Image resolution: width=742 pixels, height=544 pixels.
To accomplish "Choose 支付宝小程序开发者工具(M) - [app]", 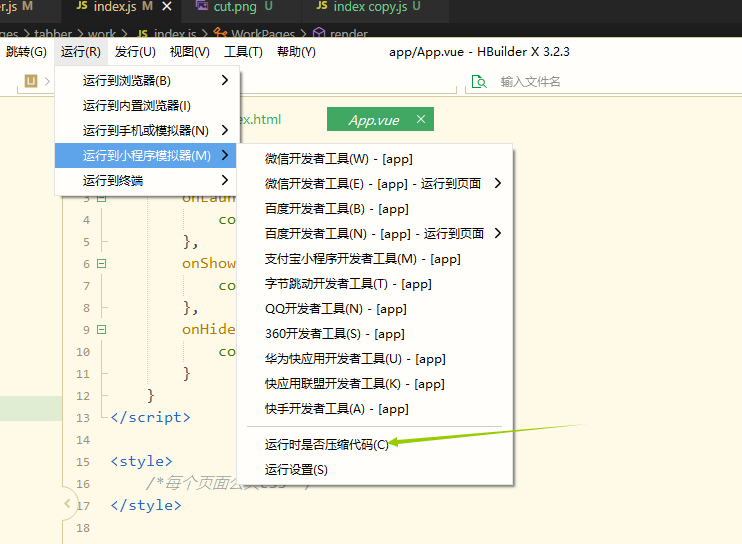I will coord(374,259).
